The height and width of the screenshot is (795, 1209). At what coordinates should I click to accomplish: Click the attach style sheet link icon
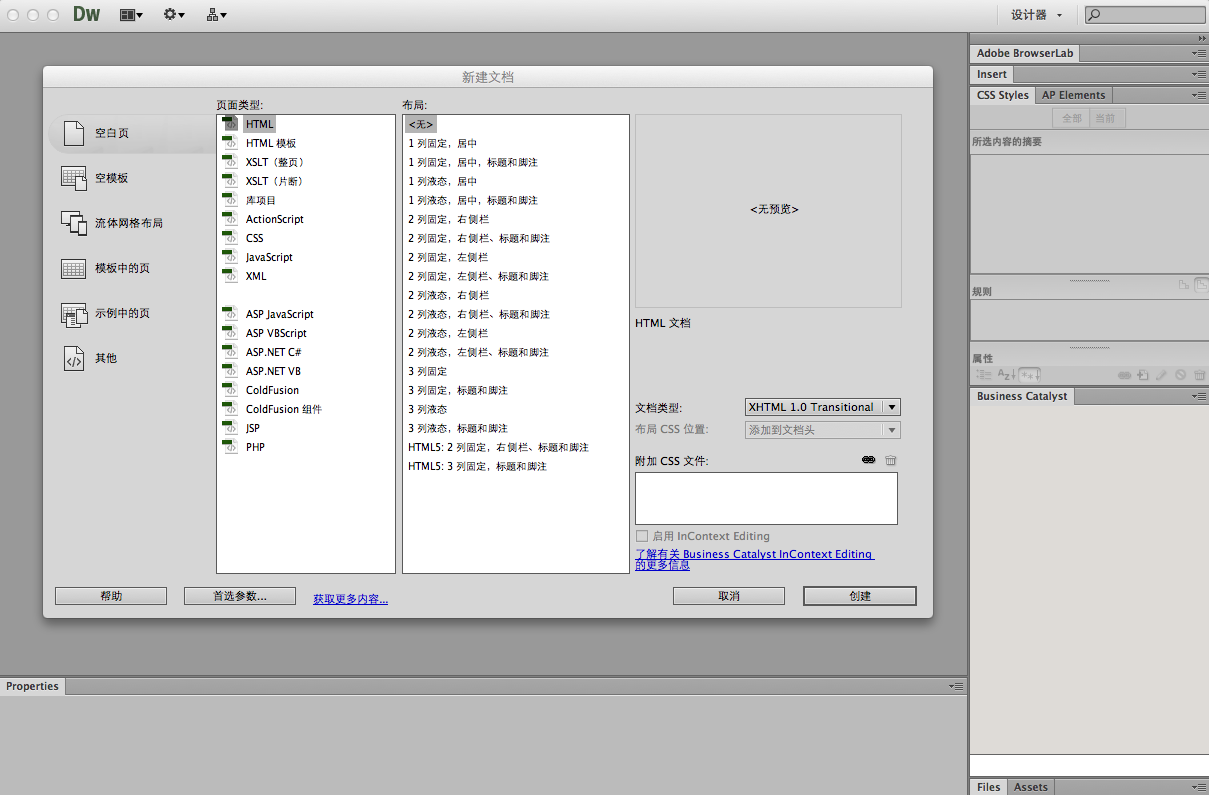point(868,460)
